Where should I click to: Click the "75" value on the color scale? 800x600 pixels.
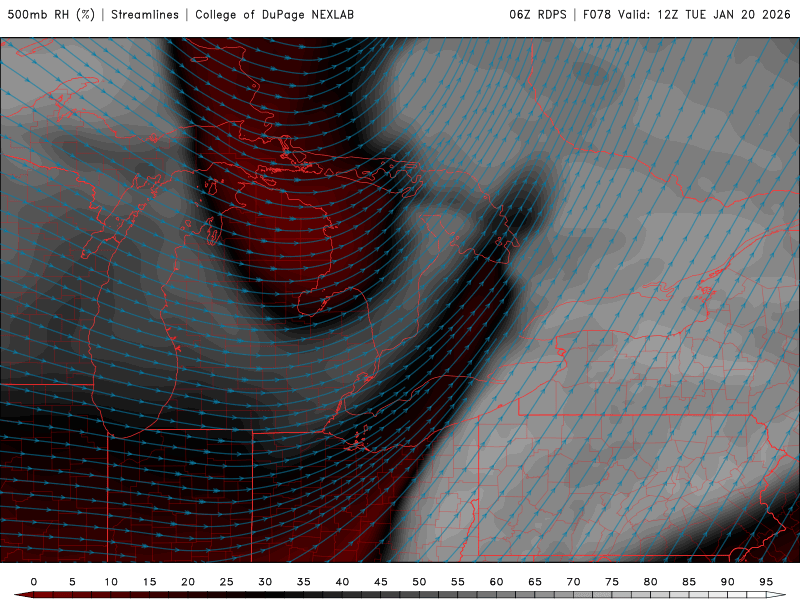pyautogui.click(x=612, y=582)
